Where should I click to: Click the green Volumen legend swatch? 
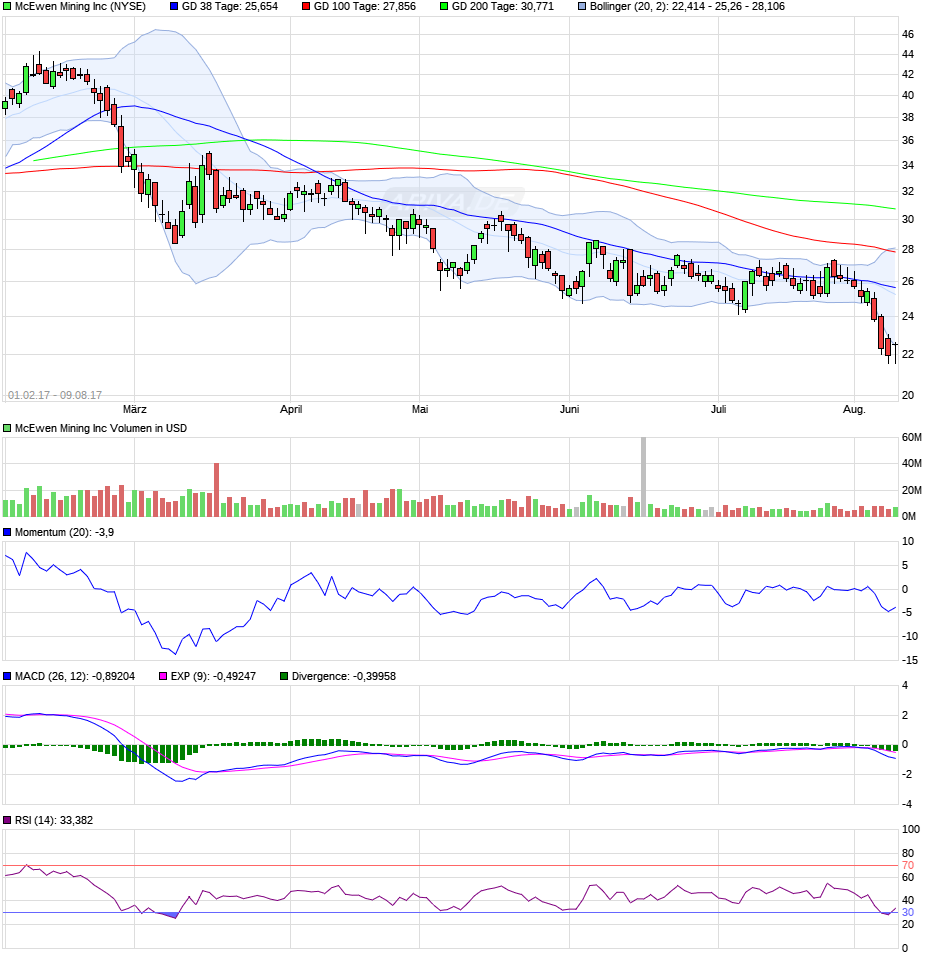tap(7, 428)
